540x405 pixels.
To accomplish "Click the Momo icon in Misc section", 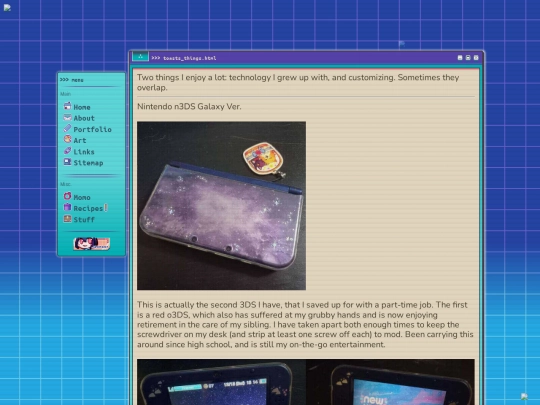I will pos(68,196).
